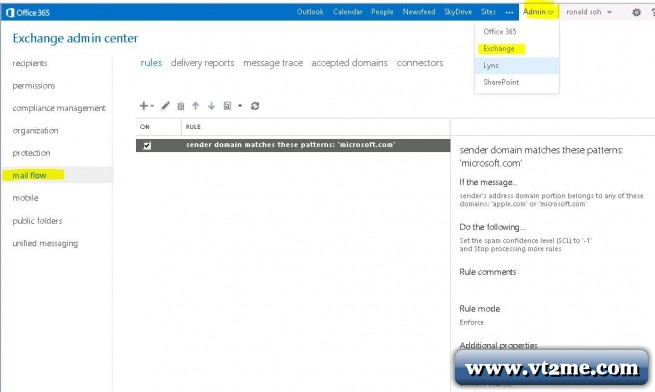The width and height of the screenshot is (655, 392).
Task: Select SharePoint in Admin menu
Action: (x=517, y=82)
